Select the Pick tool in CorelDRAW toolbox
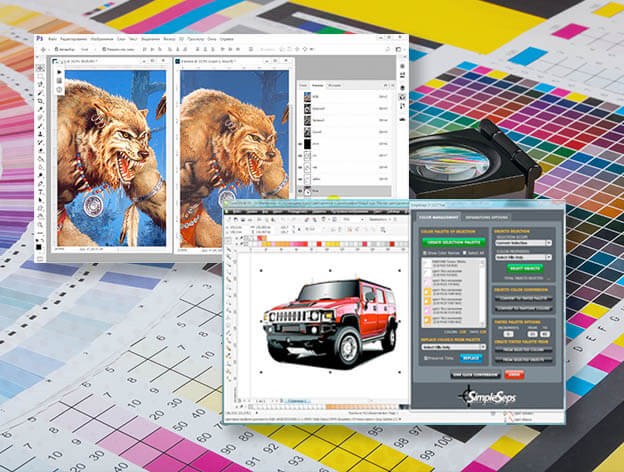 coord(229,250)
